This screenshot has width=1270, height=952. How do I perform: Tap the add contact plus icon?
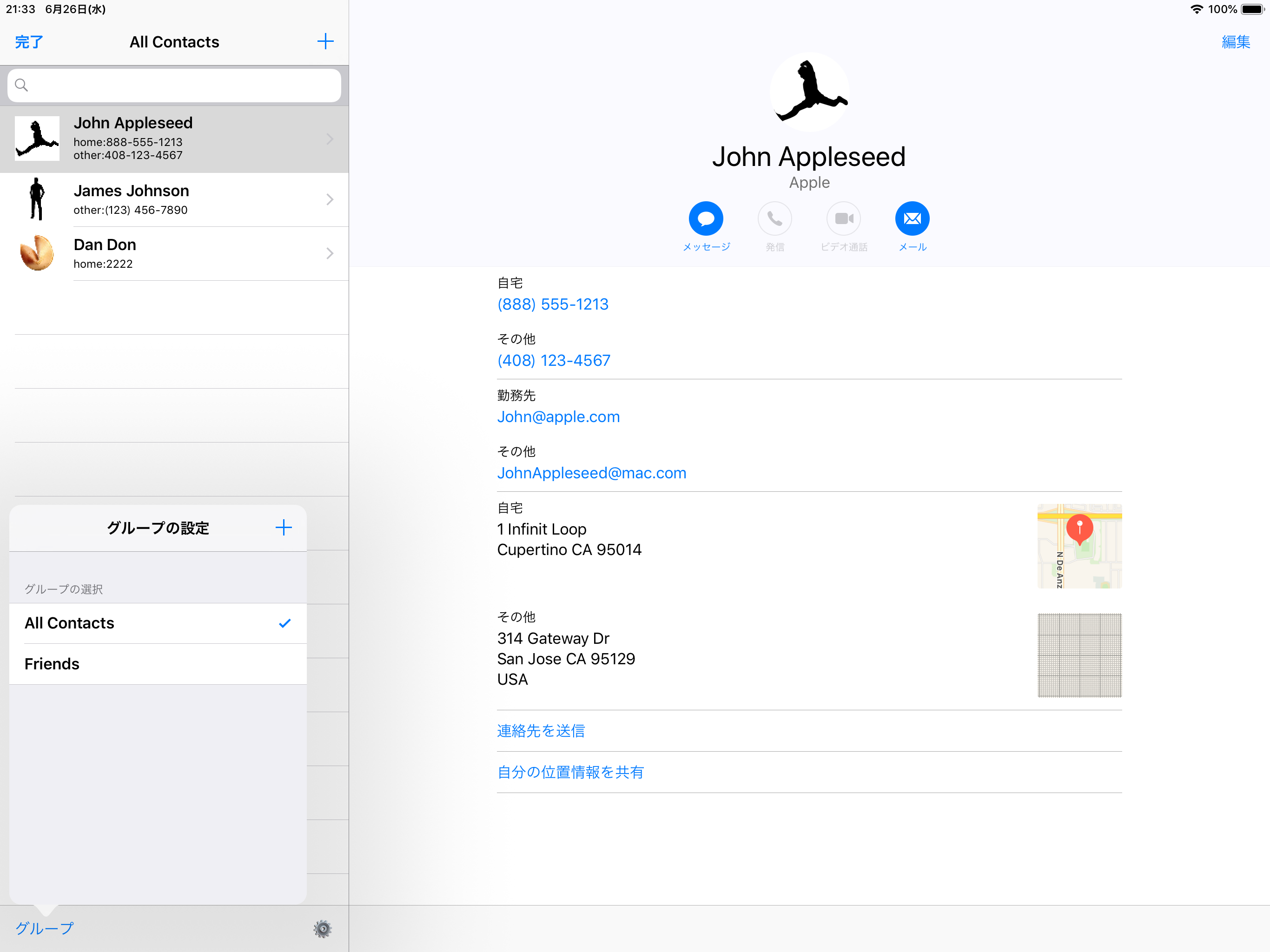point(325,41)
